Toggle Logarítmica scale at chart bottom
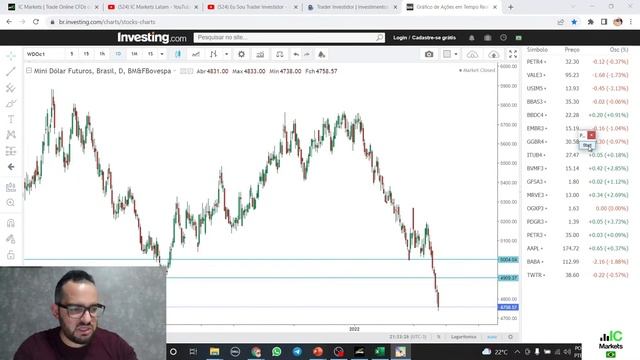Screen dimensions: 640x360 pos(463,337)
